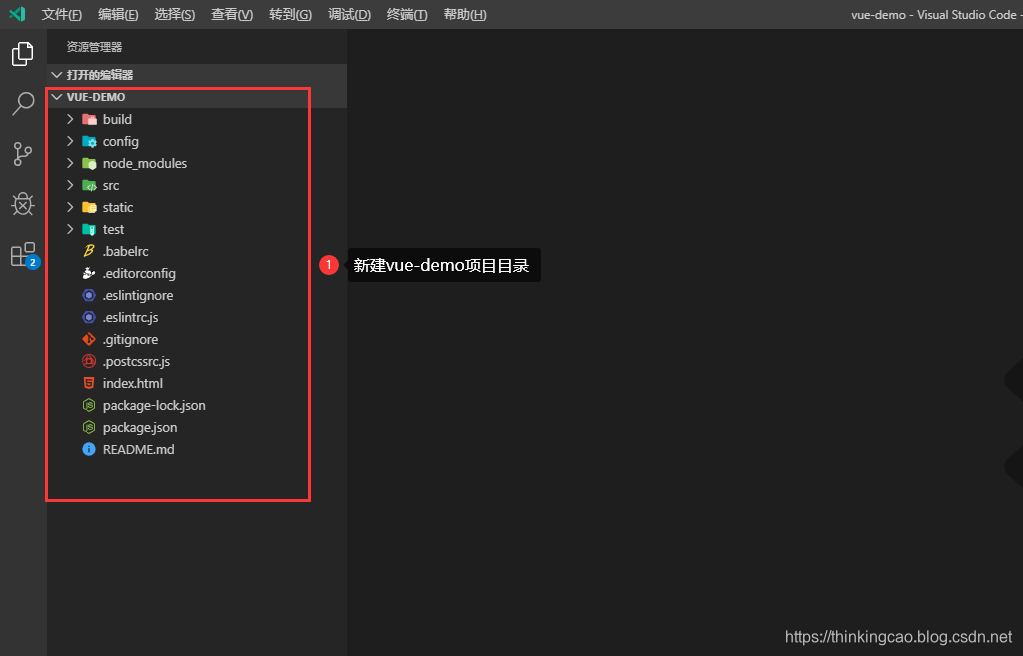The width and height of the screenshot is (1023, 656).
Task: Open the 编辑(E) menu
Action: click(x=118, y=14)
